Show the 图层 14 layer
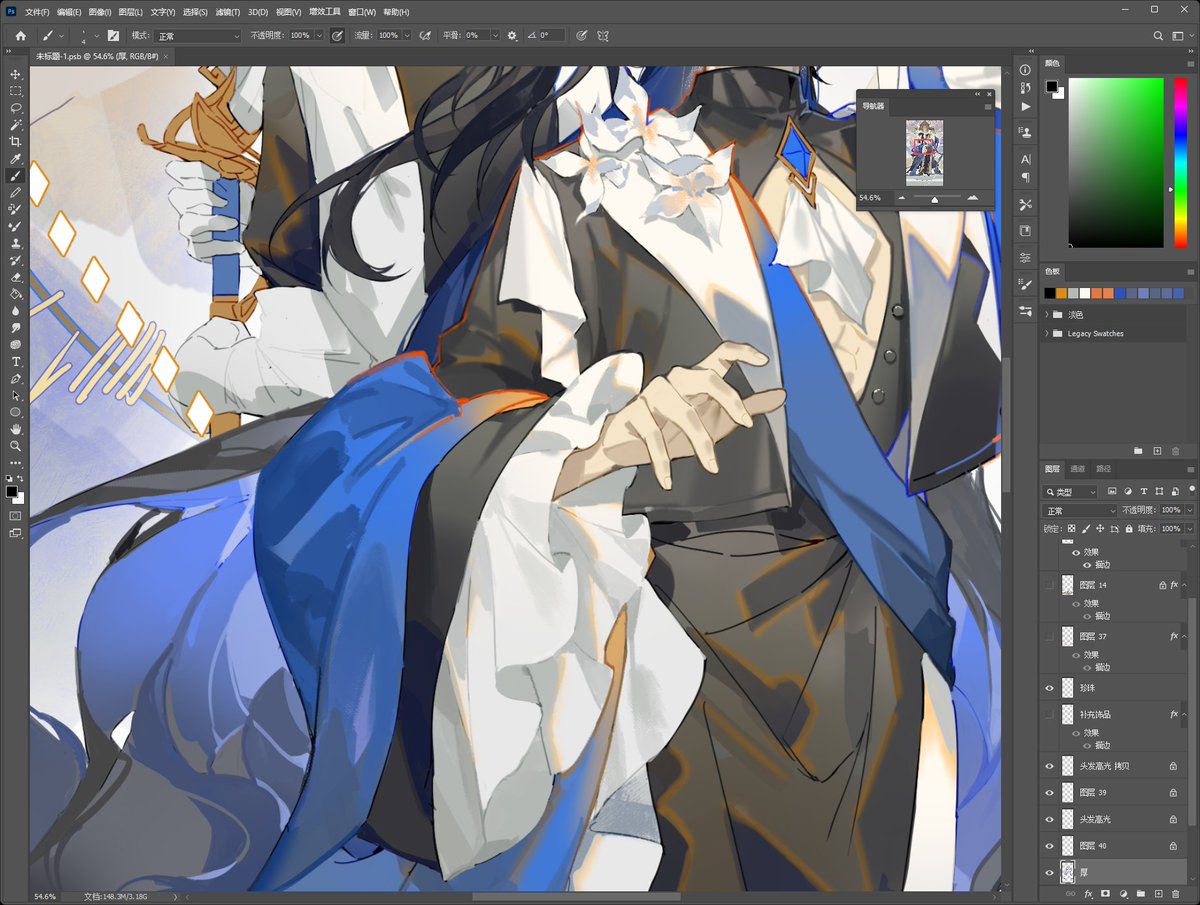The image size is (1200, 905). [x=1049, y=584]
